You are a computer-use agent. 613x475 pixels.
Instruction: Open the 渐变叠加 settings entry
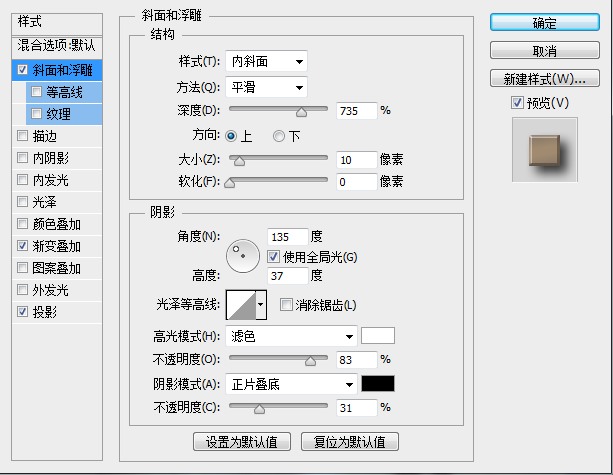click(x=57, y=246)
